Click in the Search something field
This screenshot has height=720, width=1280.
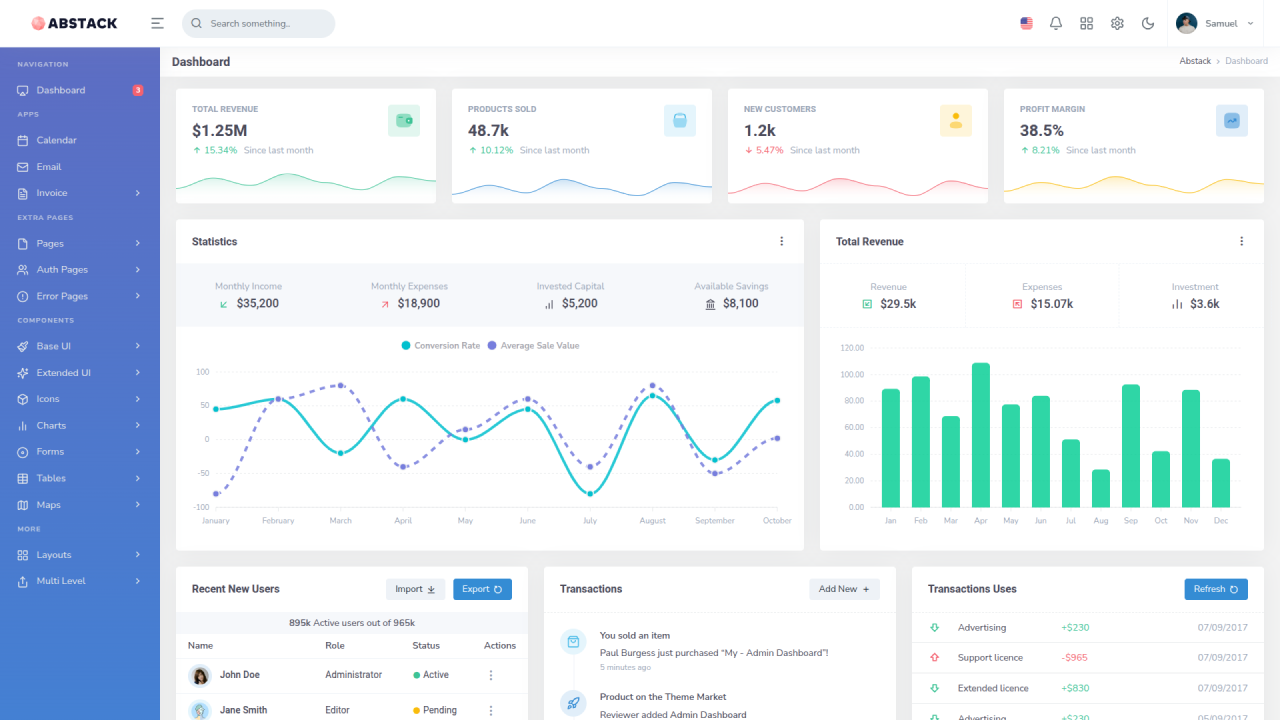258,23
